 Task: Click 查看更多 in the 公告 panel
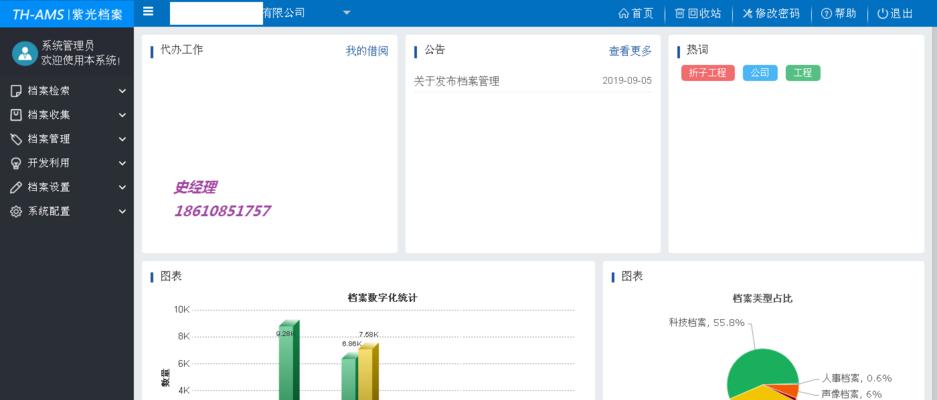coord(630,51)
